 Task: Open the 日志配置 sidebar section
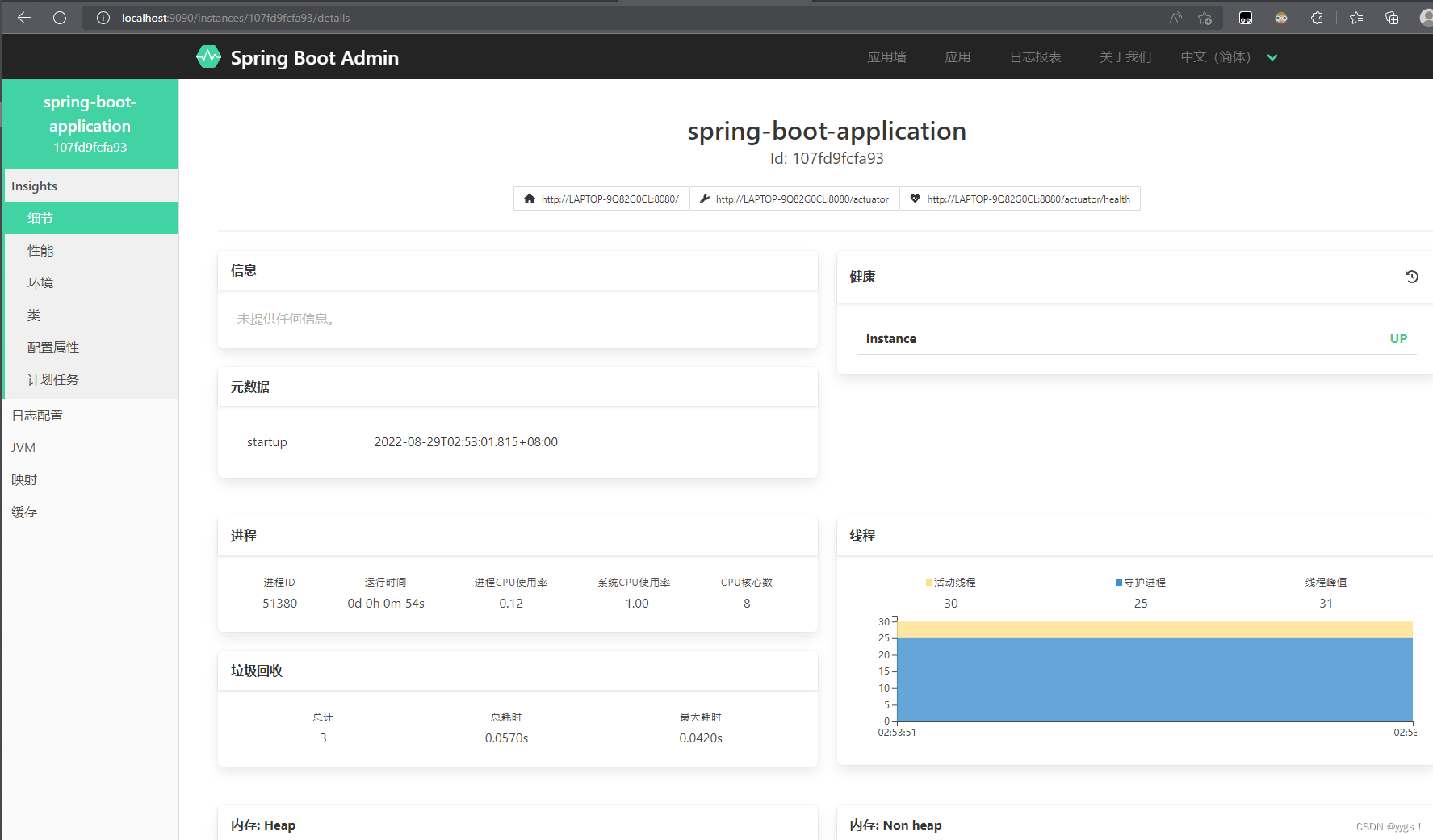(x=90, y=415)
